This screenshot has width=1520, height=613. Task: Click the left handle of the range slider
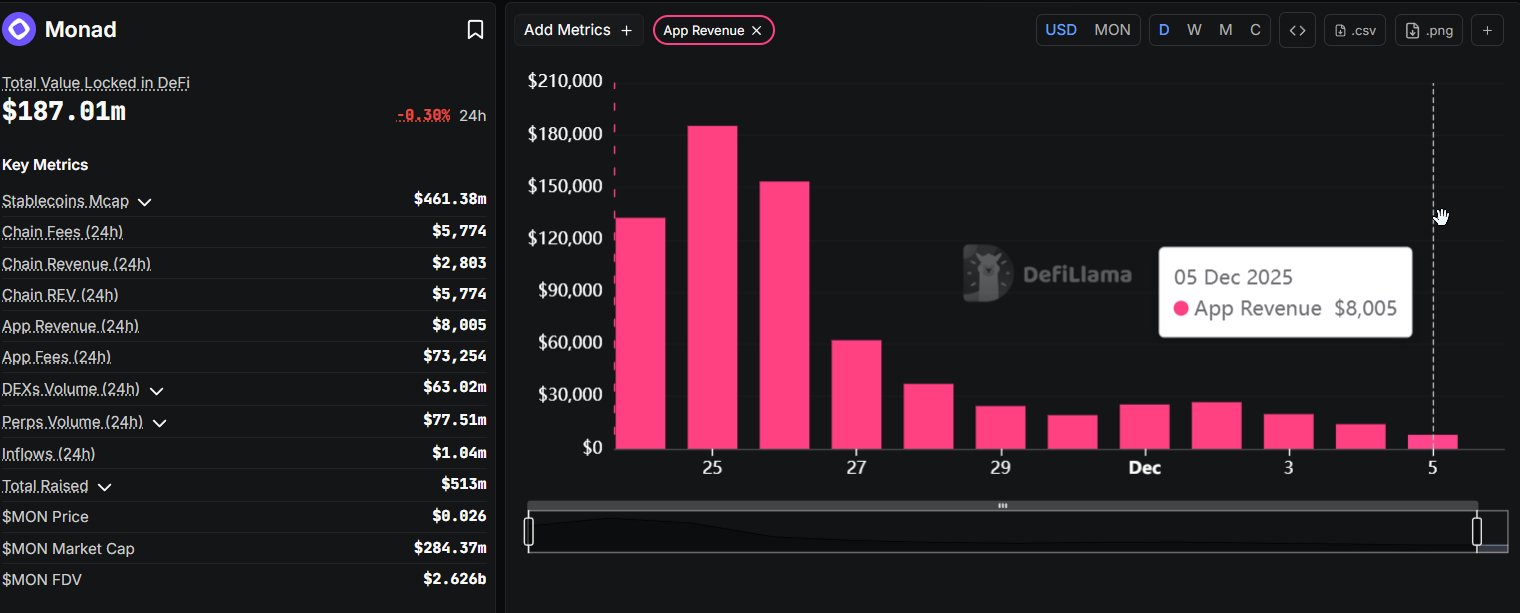pyautogui.click(x=529, y=531)
